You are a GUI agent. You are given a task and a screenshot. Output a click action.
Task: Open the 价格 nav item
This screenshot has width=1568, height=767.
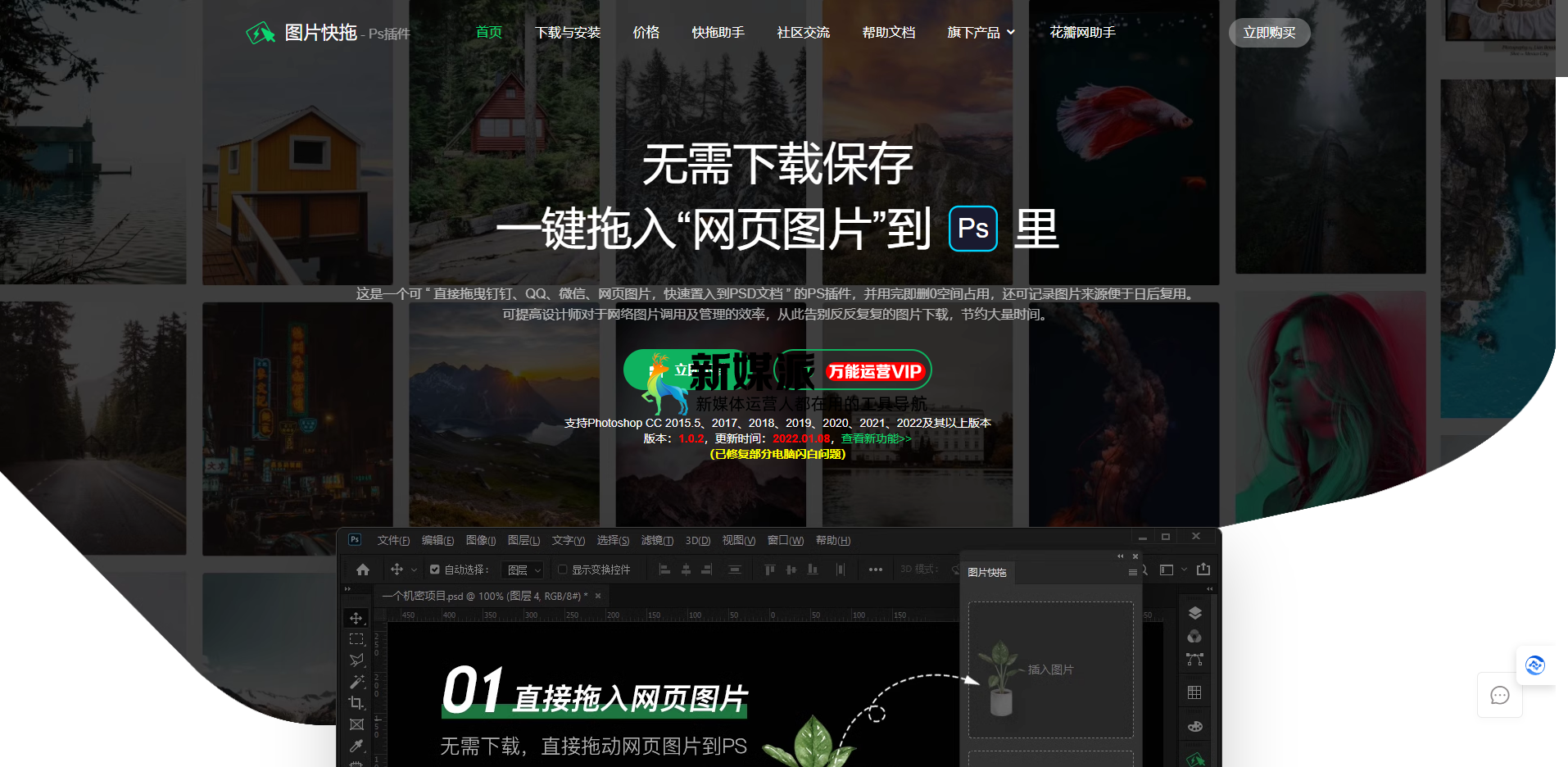coord(646,33)
